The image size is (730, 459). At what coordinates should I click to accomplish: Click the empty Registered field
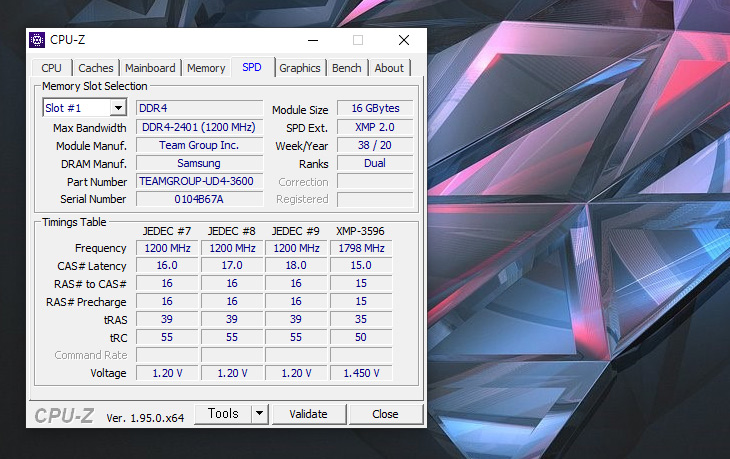[375, 199]
